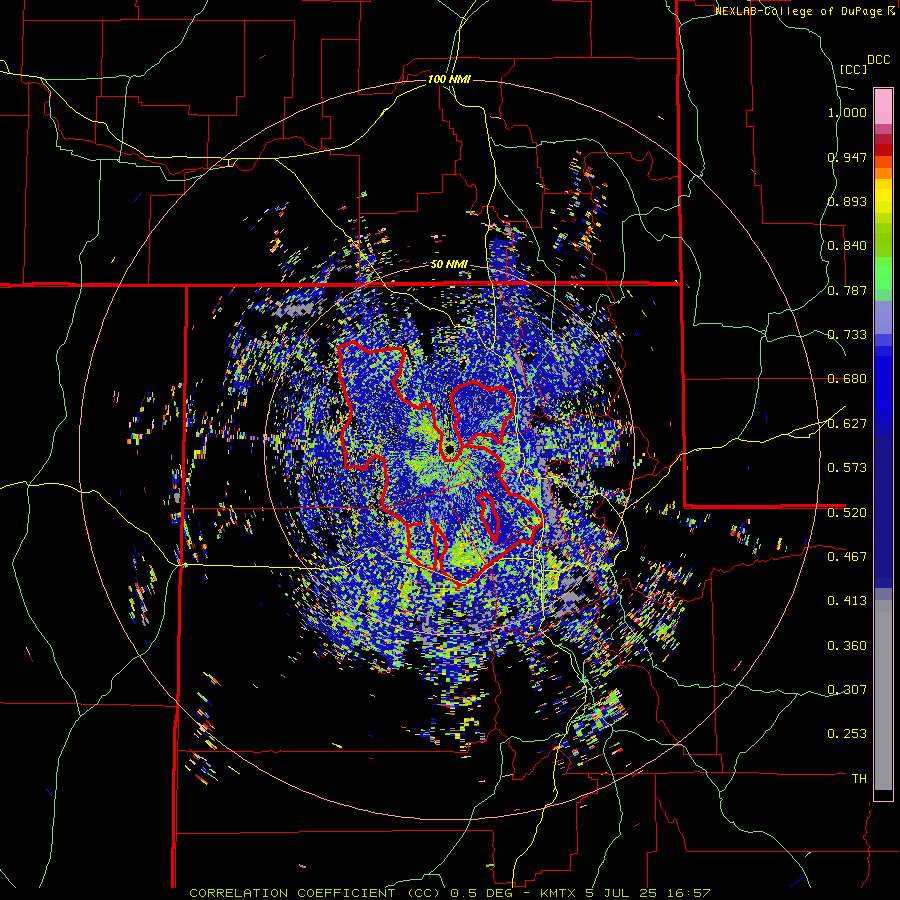Screen dimensions: 900x900
Task: Click the KMTX station identifier in the caption
Action: [x=558, y=893]
